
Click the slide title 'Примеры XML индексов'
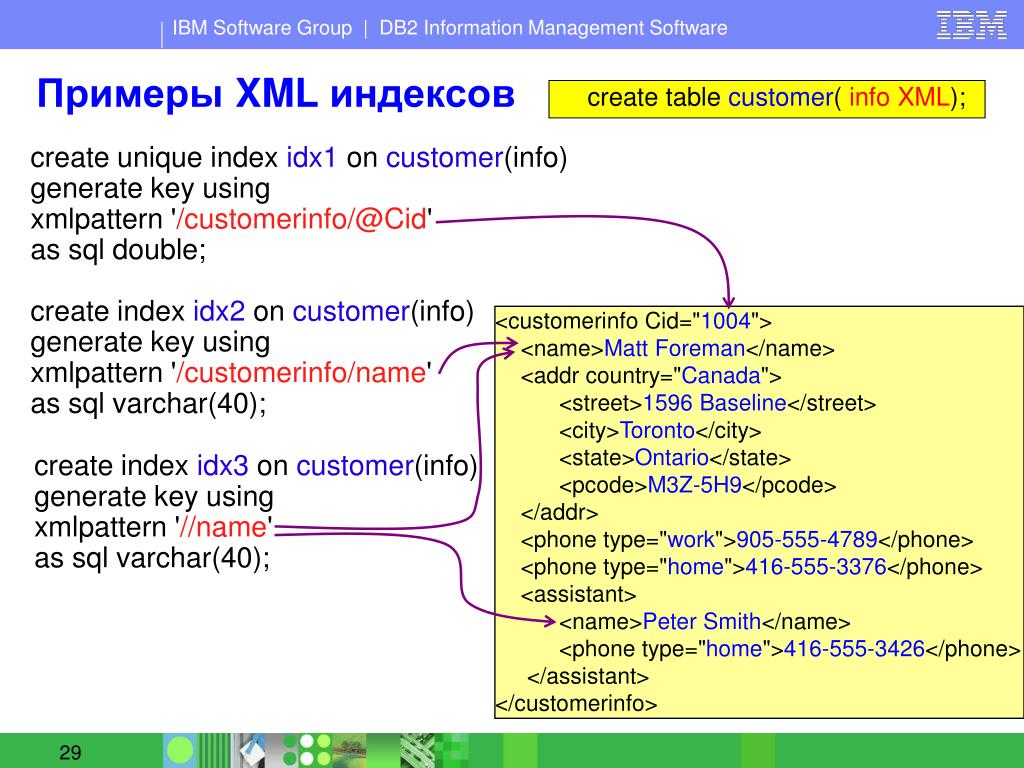(276, 93)
